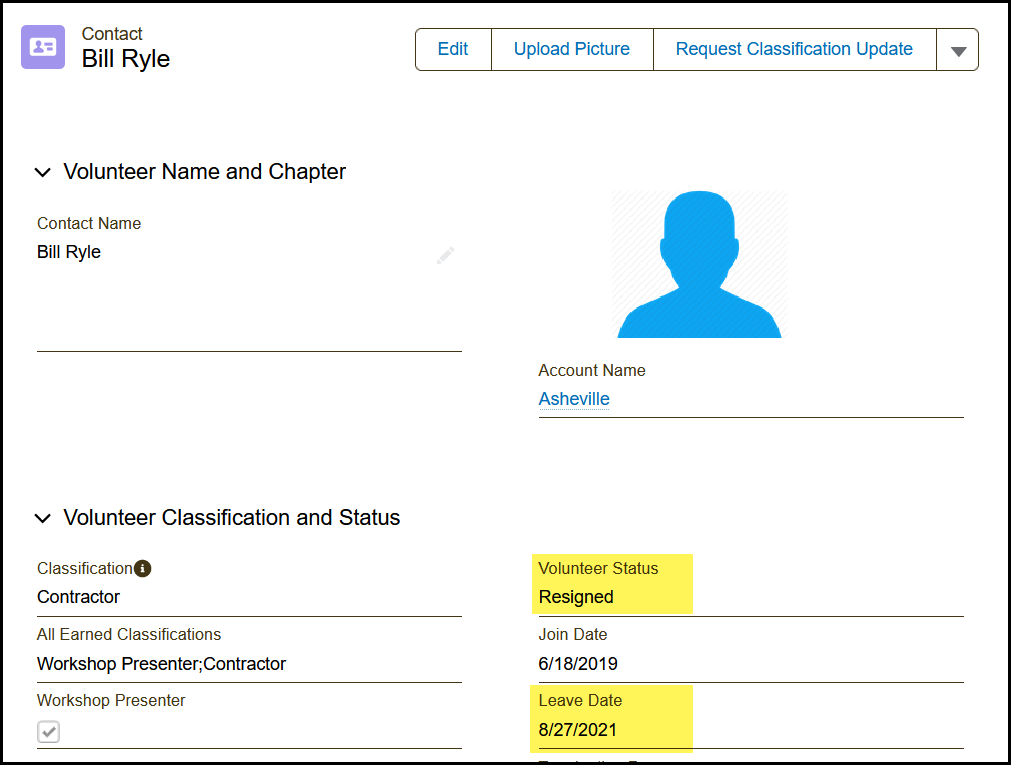Click the Volunteer Status Resigned field
The image size is (1011, 765).
[x=576, y=597]
